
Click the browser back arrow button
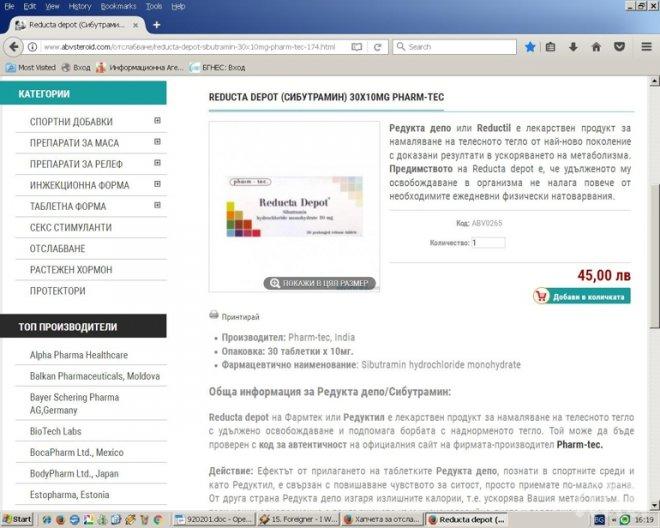click(13, 46)
